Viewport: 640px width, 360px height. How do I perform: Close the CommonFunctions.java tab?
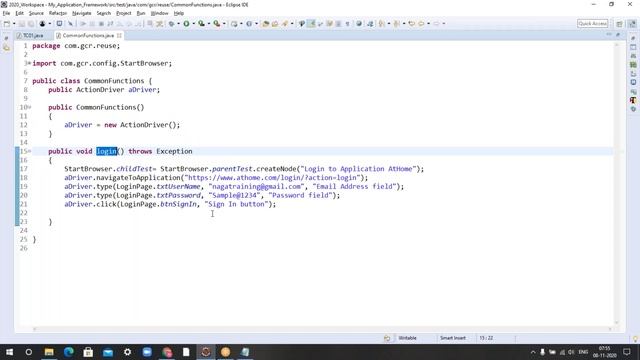click(119, 36)
